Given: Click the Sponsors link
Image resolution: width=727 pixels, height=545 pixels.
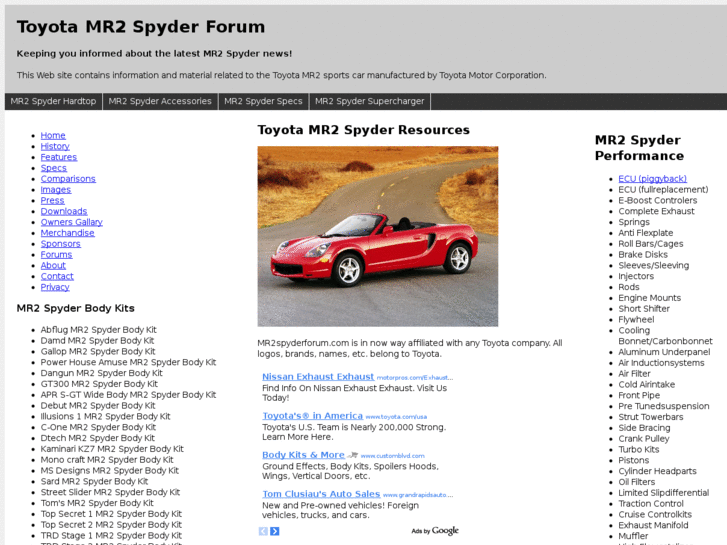Looking at the screenshot, I should (x=61, y=244).
